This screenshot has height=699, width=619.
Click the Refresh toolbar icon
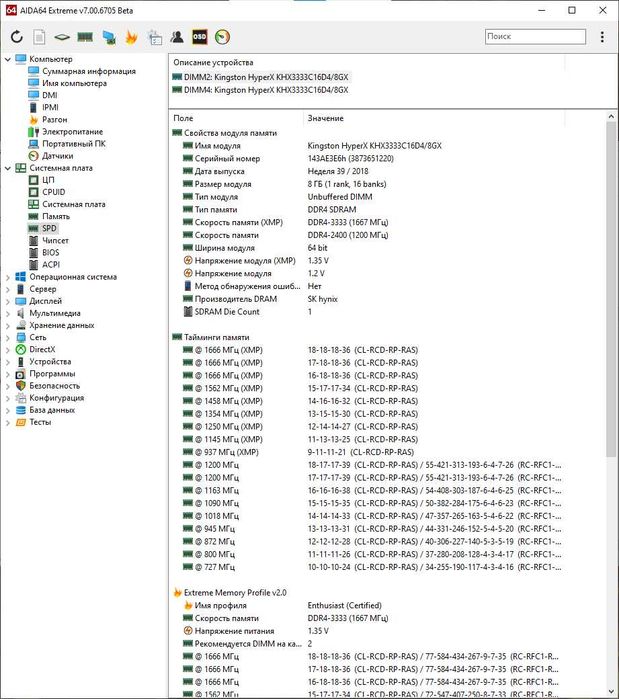point(16,37)
